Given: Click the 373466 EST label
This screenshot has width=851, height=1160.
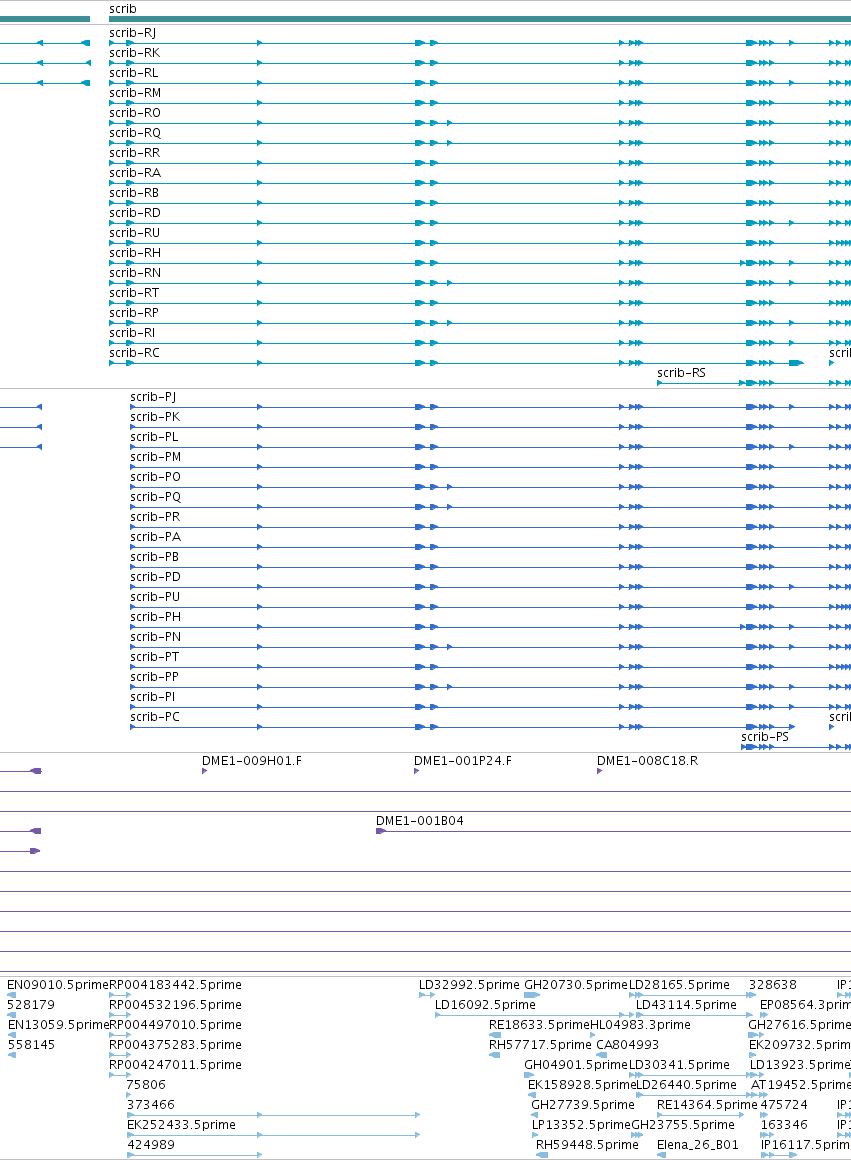Looking at the screenshot, I should tap(150, 1105).
